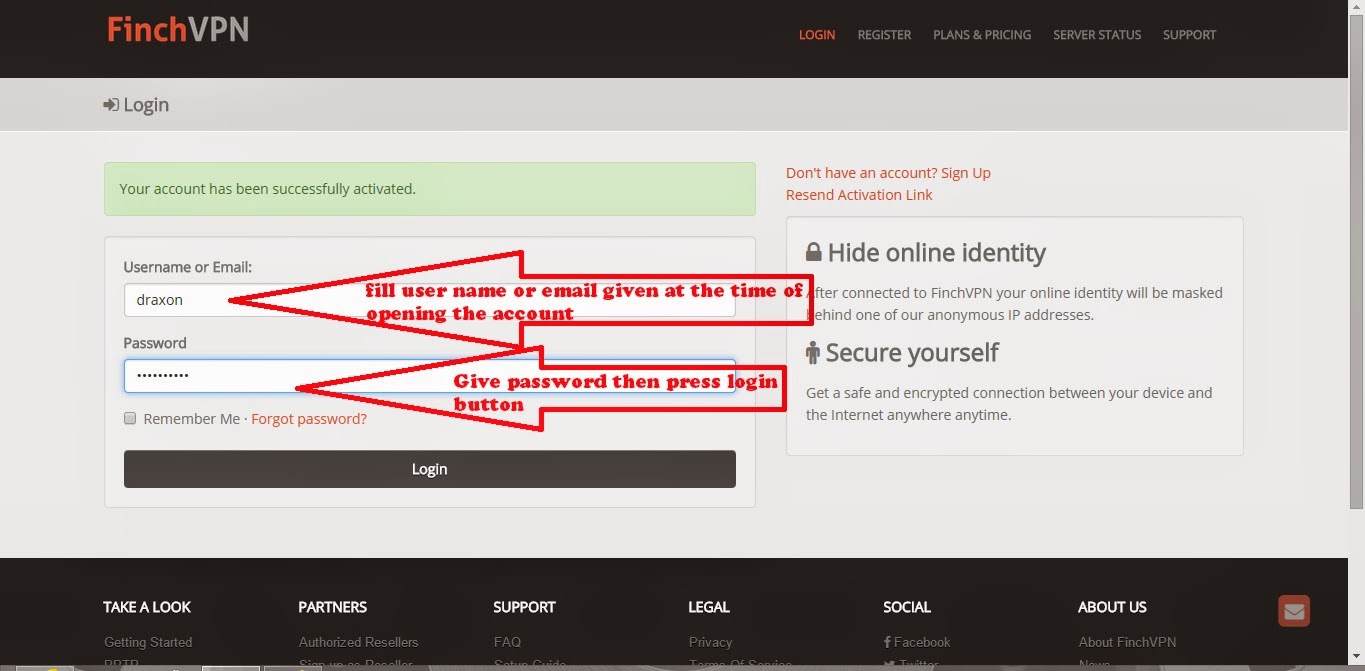Open the LOGIN nav item
This screenshot has width=1365, height=671.
click(x=817, y=35)
